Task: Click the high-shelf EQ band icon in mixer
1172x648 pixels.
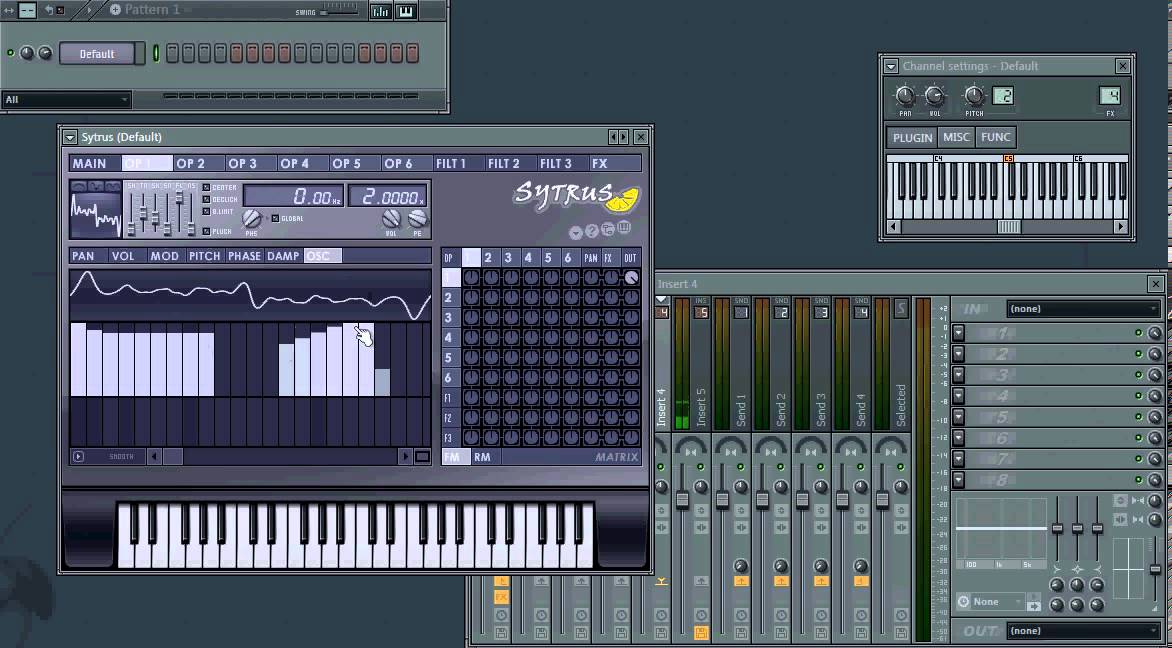Action: (x=1097, y=569)
